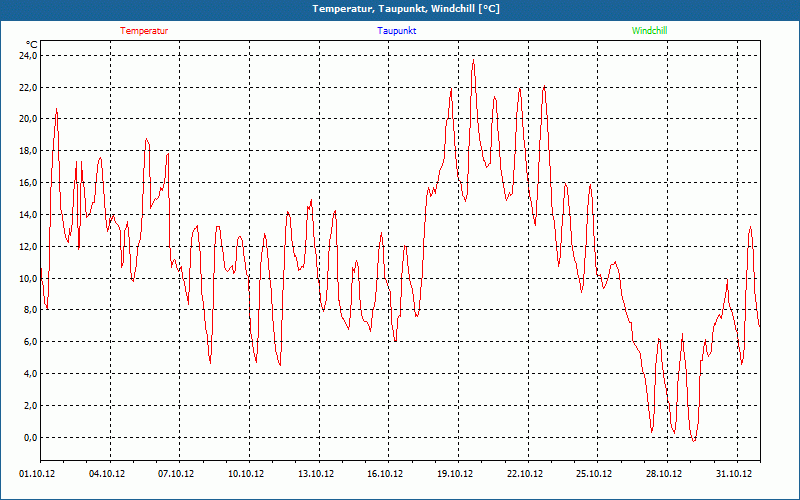
Task: Toggle the green Windchill legend entry
Action: (x=649, y=31)
